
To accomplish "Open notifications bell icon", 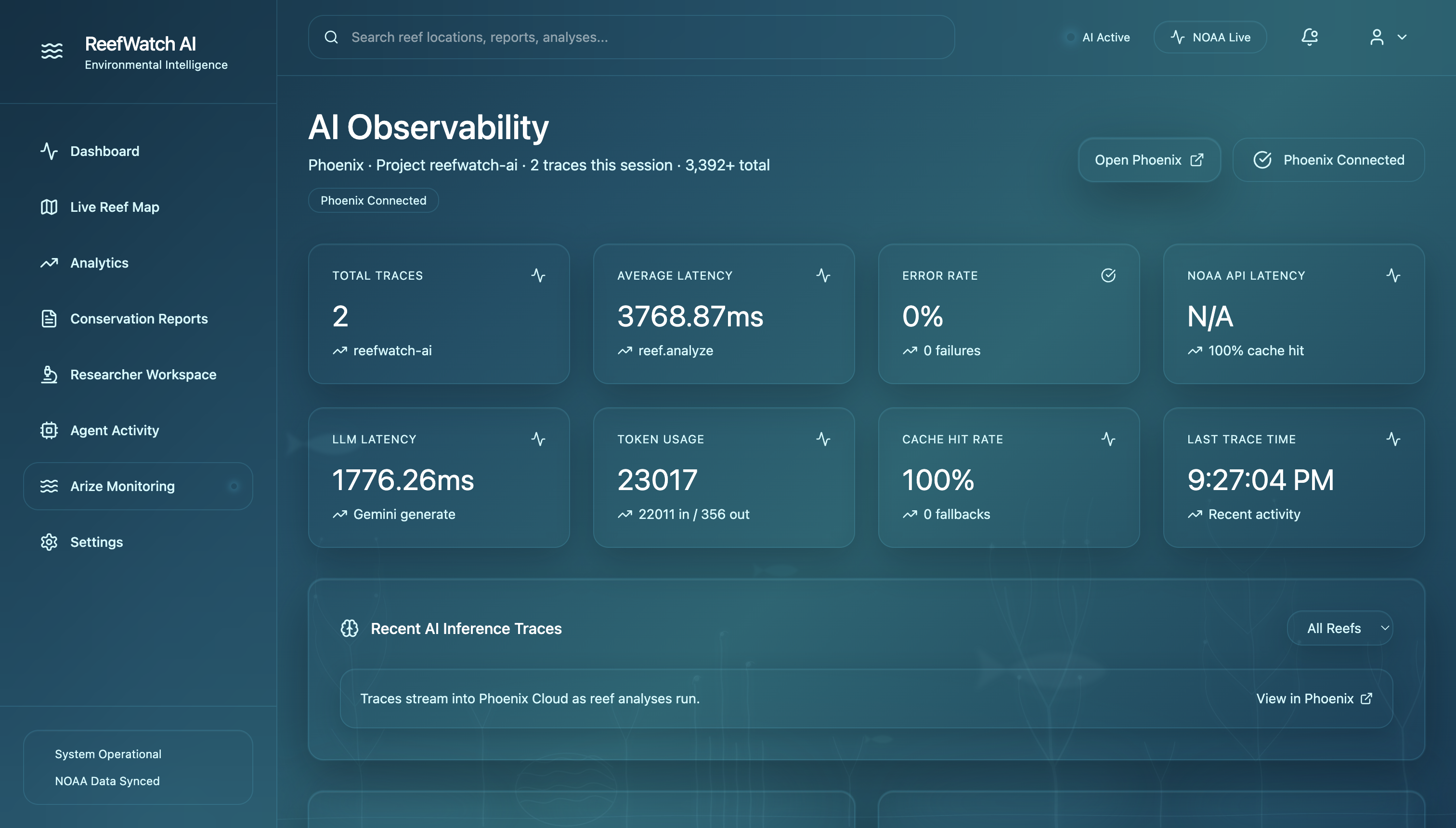I will 1309,37.
